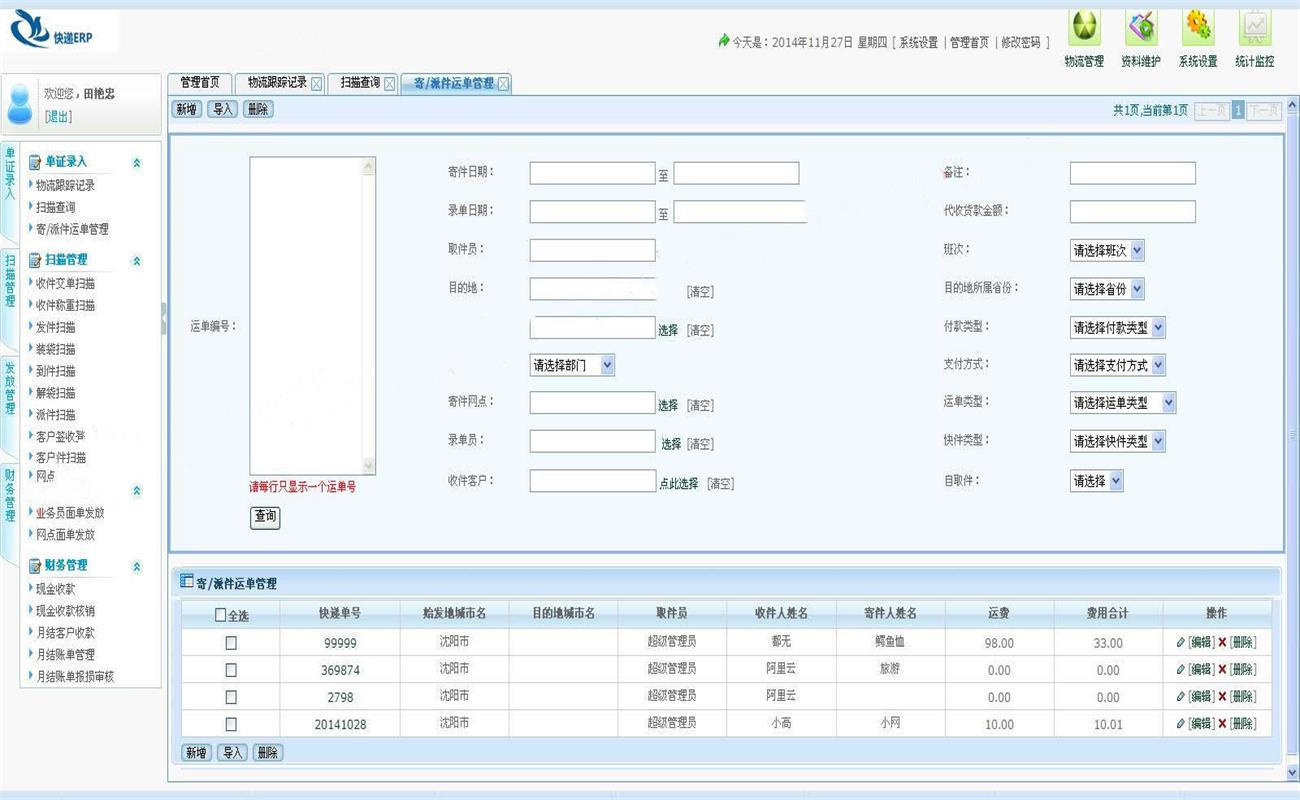Switch to the 管理首页 tab
The height and width of the screenshot is (800, 1300).
pyautogui.click(x=200, y=83)
